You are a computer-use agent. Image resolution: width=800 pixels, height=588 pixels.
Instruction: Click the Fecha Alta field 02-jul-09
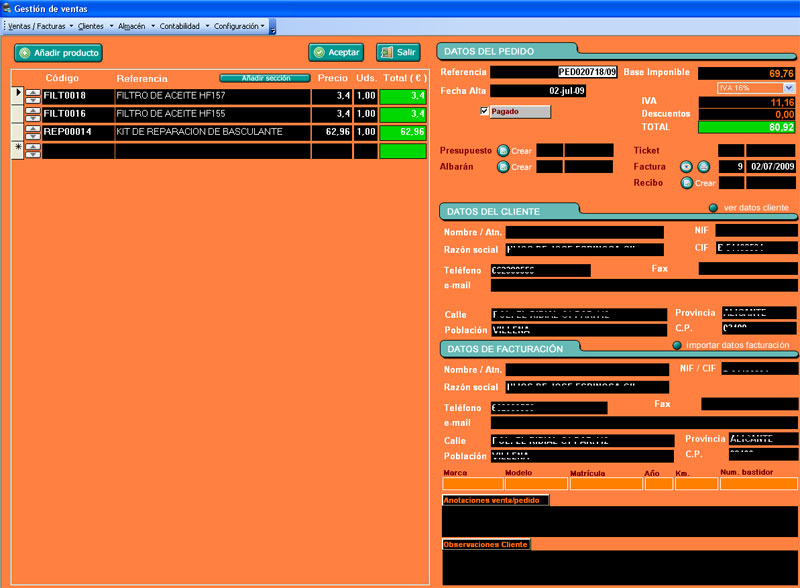(x=538, y=91)
